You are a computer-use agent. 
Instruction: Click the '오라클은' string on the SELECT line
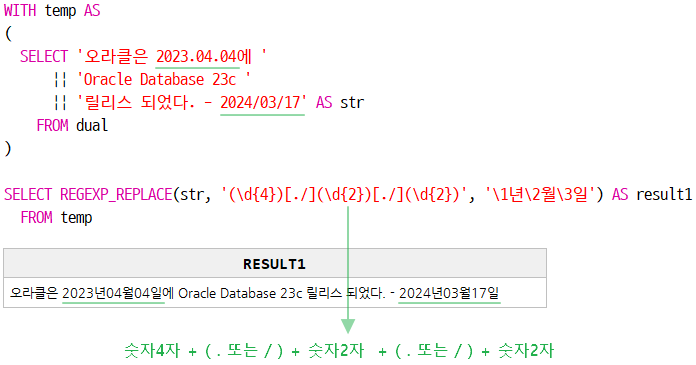(115, 56)
